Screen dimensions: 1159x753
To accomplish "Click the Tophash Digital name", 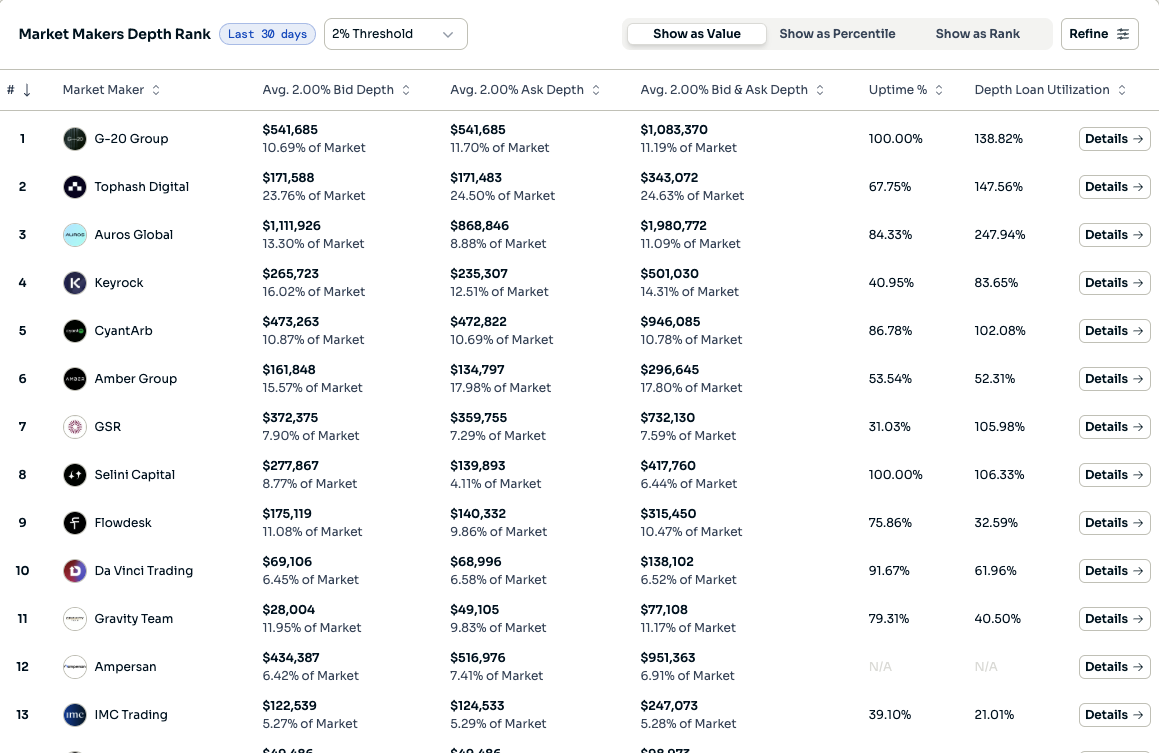I will click(141, 187).
